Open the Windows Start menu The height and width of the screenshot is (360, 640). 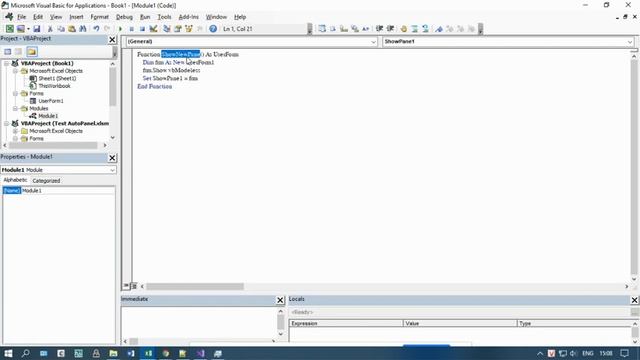(8, 353)
